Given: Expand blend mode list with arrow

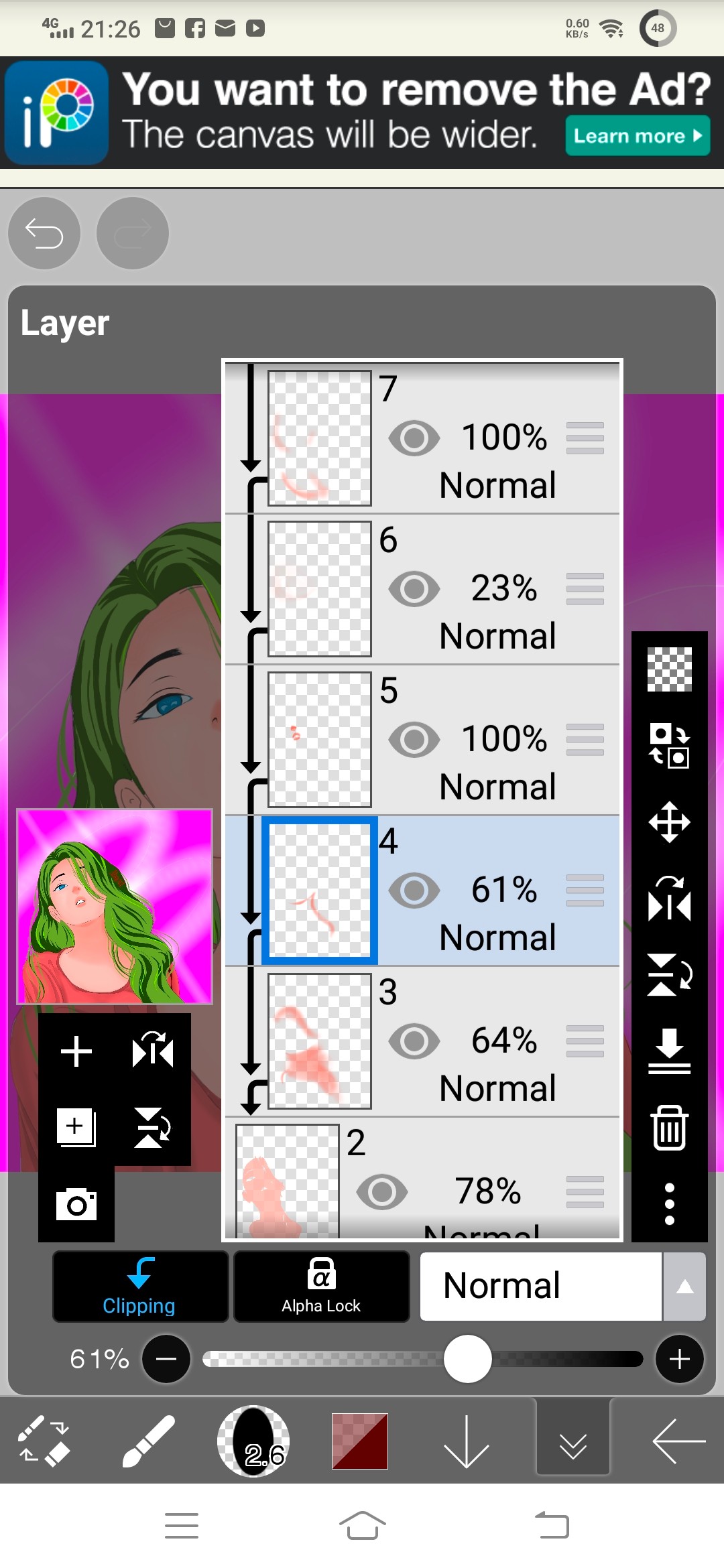Looking at the screenshot, I should pyautogui.click(x=684, y=1287).
